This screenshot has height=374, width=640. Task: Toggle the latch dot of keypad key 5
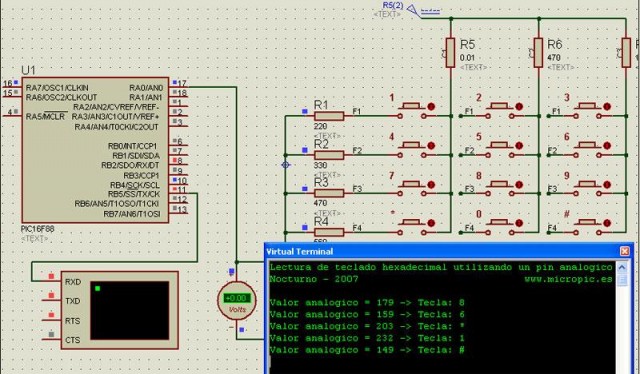pos(519,146)
